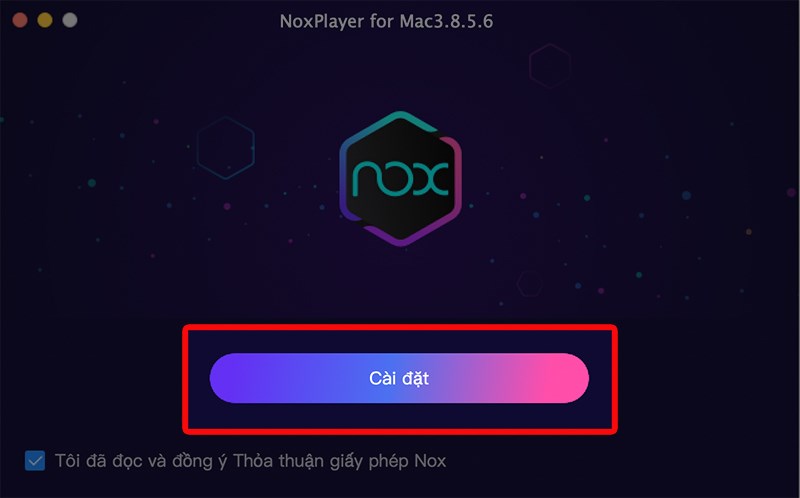Click the NoxPlayer for Mac3.8.5.6 window title
Viewport: 800px width, 498px height.
click(x=386, y=21)
